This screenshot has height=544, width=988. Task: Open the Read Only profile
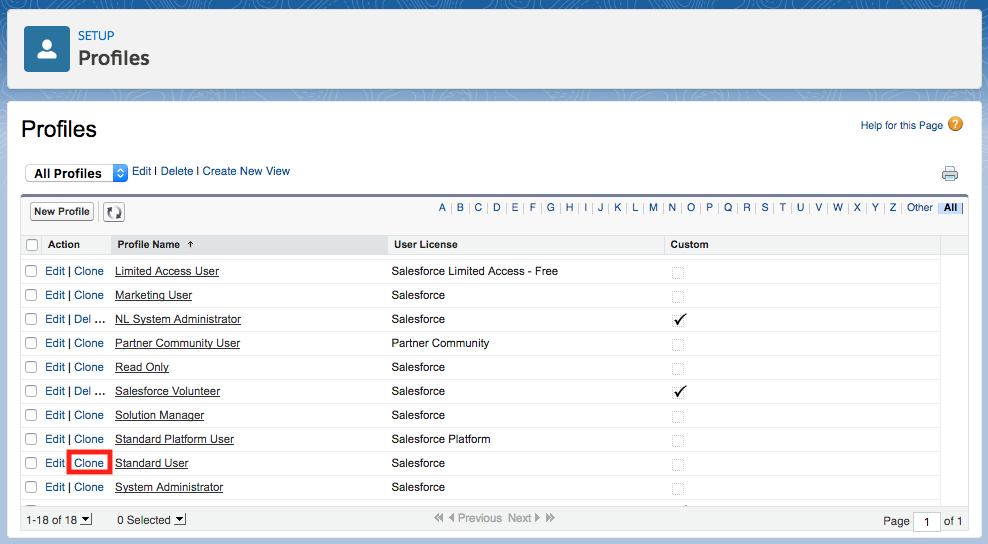[x=142, y=367]
